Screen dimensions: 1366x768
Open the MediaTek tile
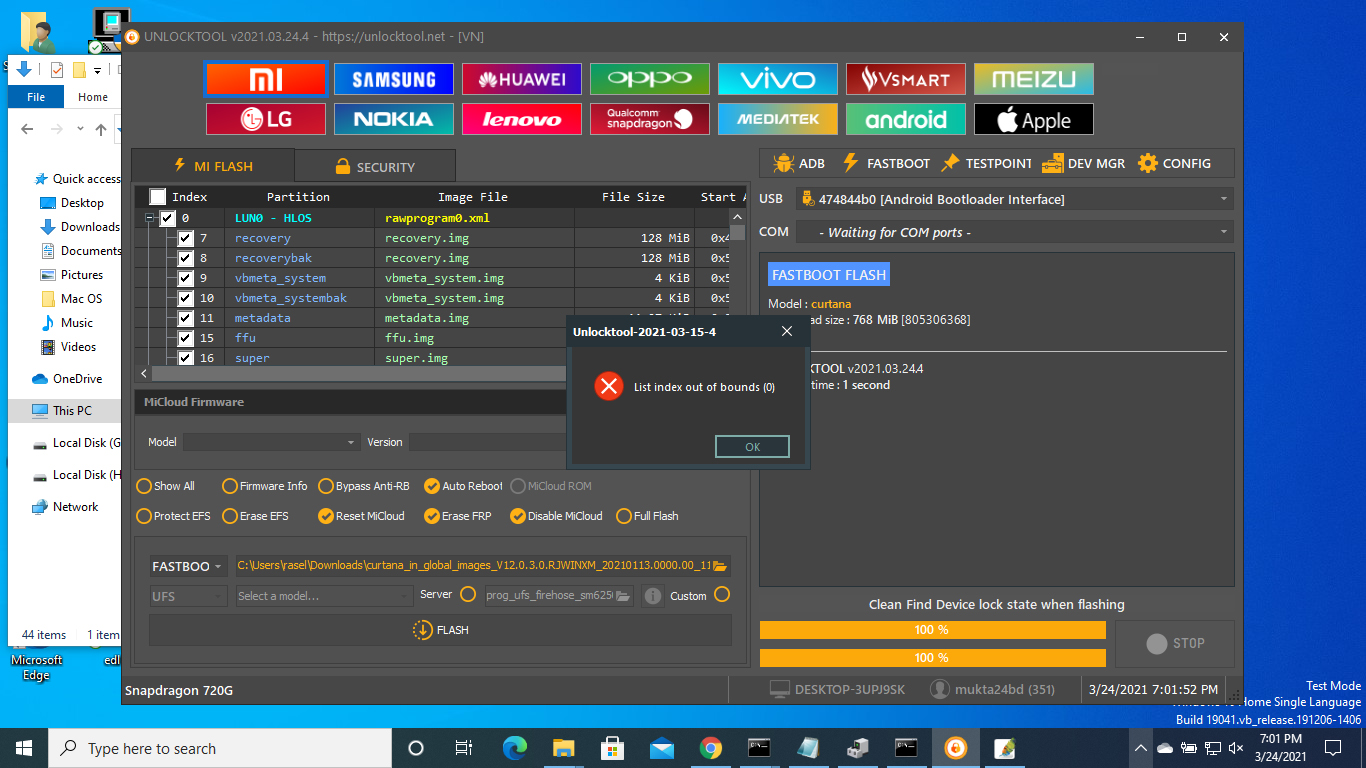(778, 119)
